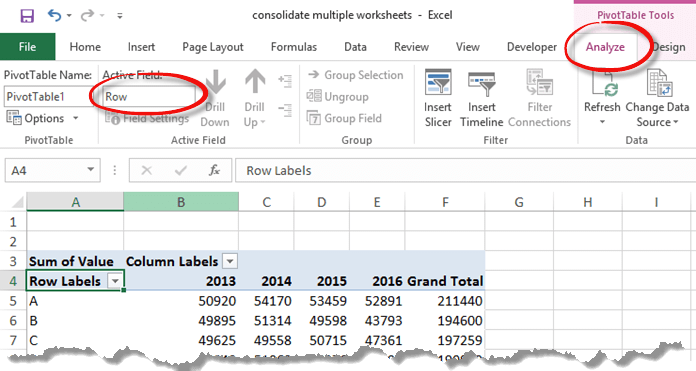Click the Collapse Field icon
This screenshot has height=371, width=696.
pos(285,110)
